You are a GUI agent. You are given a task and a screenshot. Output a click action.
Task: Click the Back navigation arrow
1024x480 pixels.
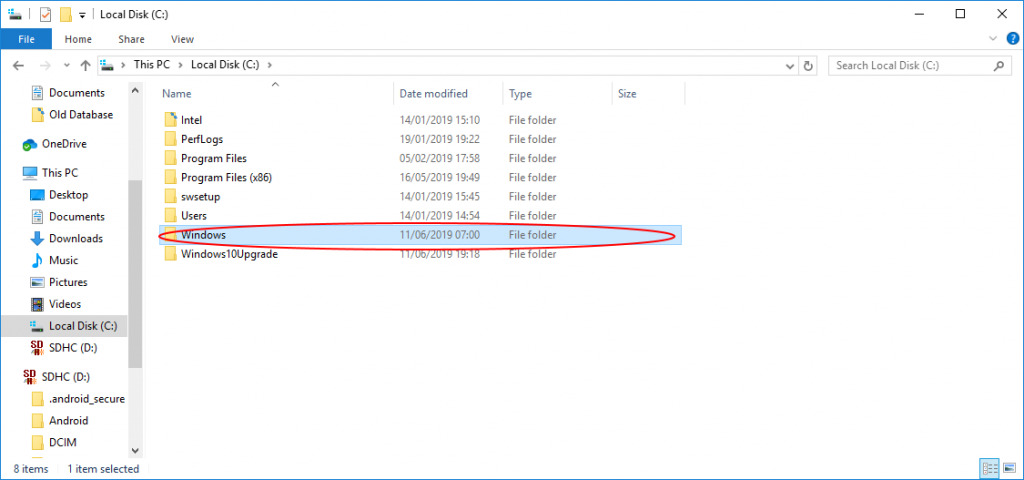pos(18,65)
